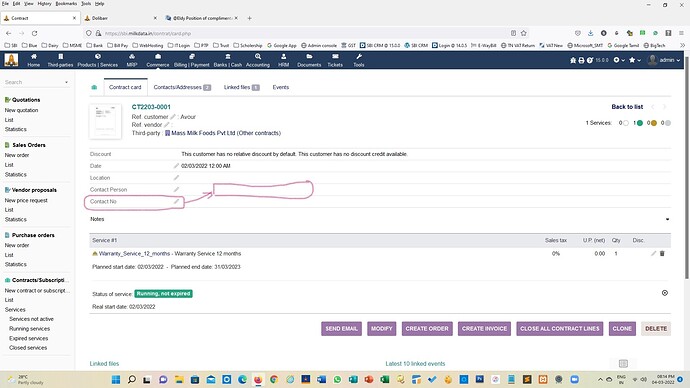Image resolution: width=690 pixels, height=388 pixels.
Task: Edit the Location field pencil icon
Action: pos(176,178)
